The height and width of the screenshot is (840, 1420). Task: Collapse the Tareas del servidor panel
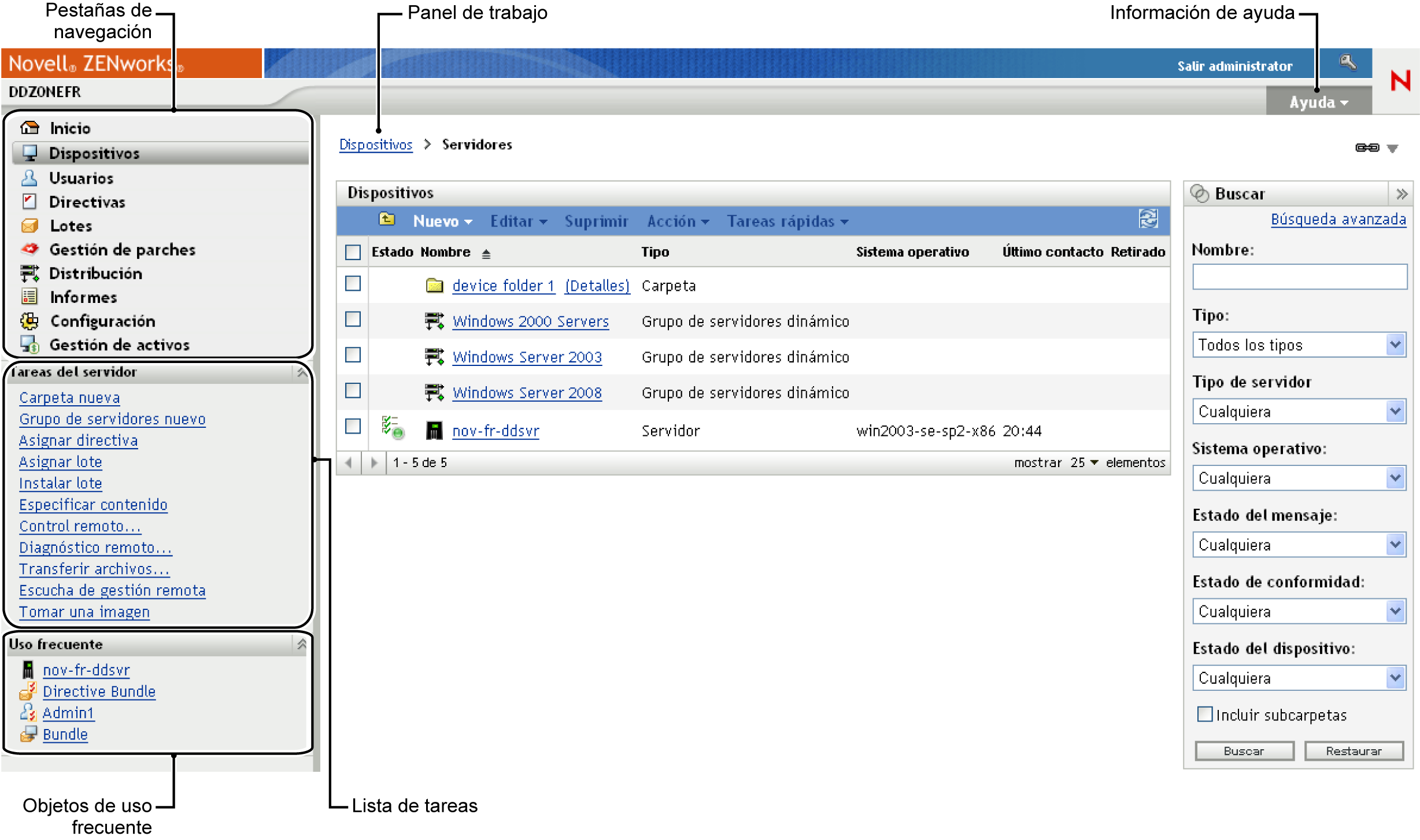[x=302, y=373]
